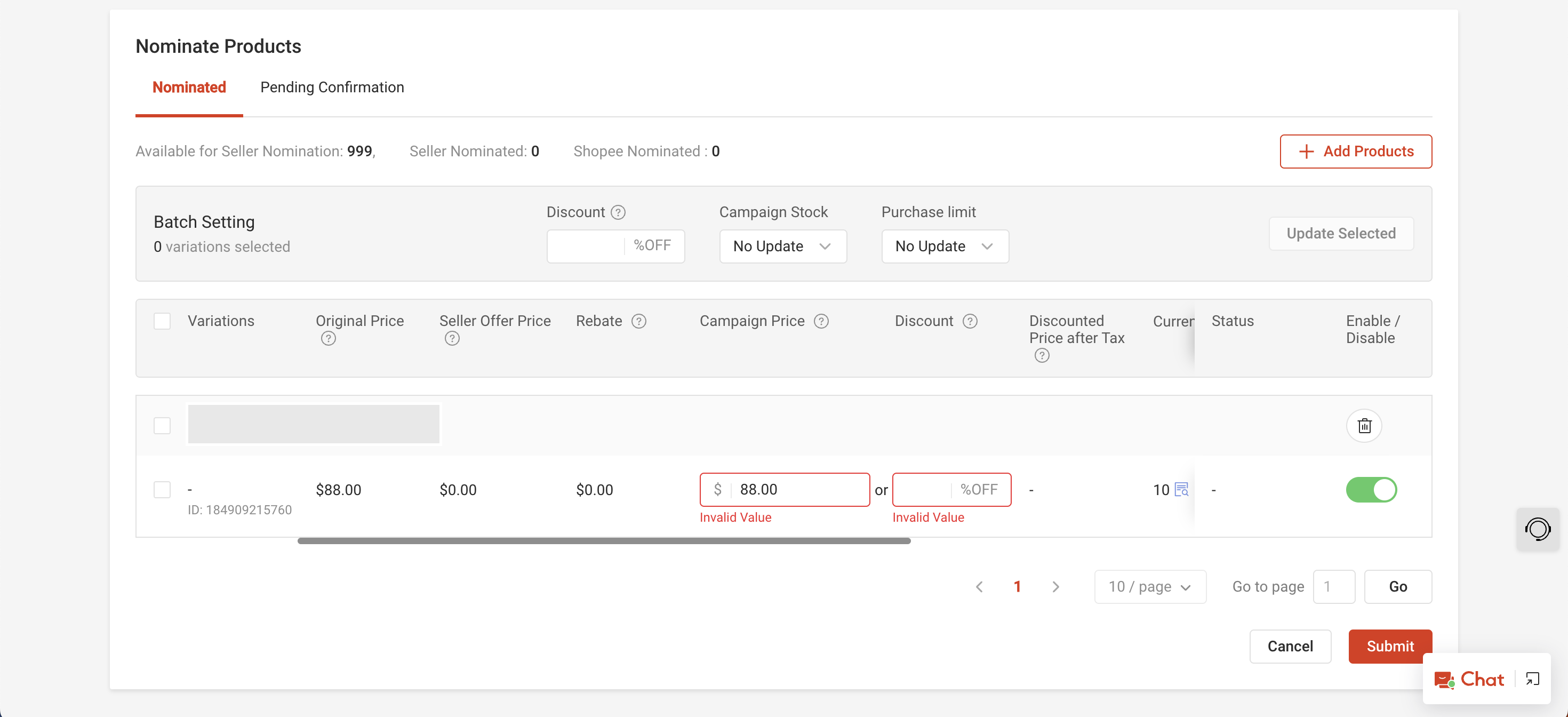Click the Add Products button
1568x717 pixels.
coord(1355,151)
